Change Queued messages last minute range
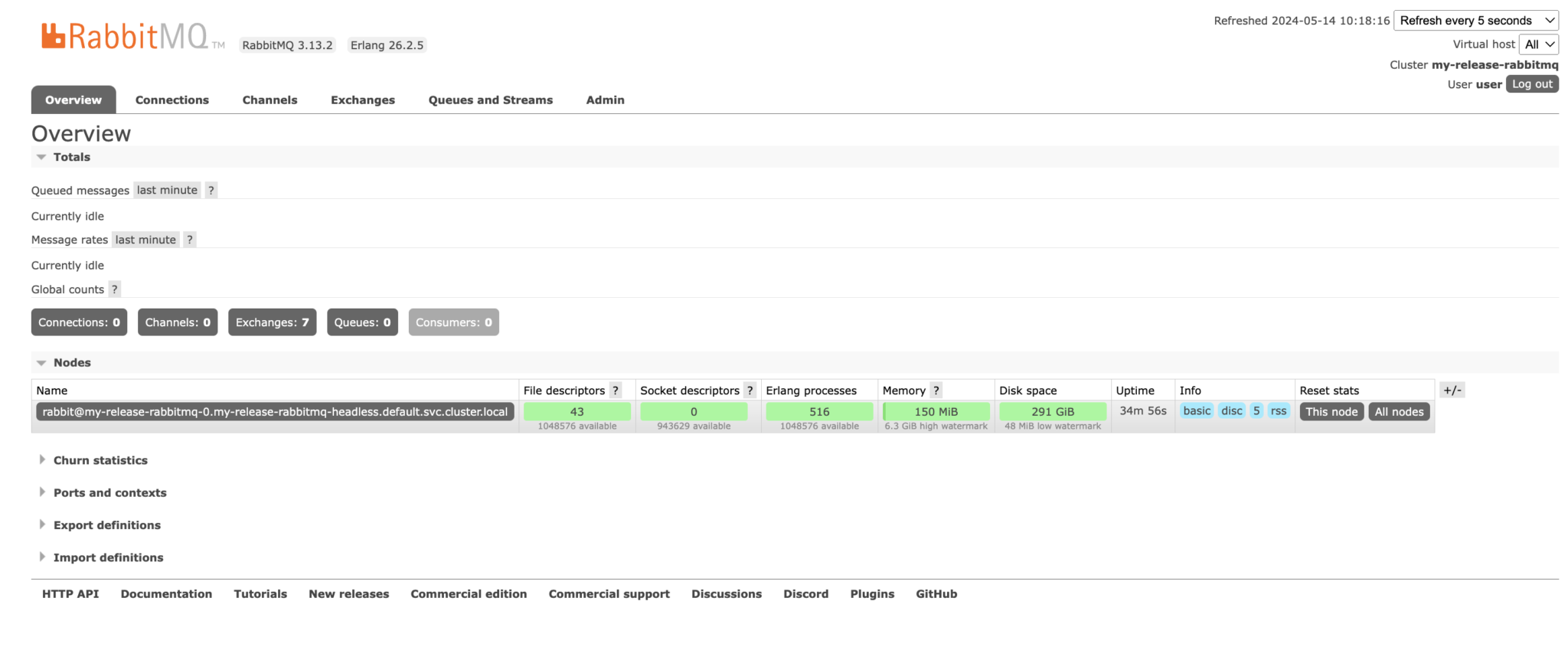Viewport: 1568px width, 647px height. [167, 190]
